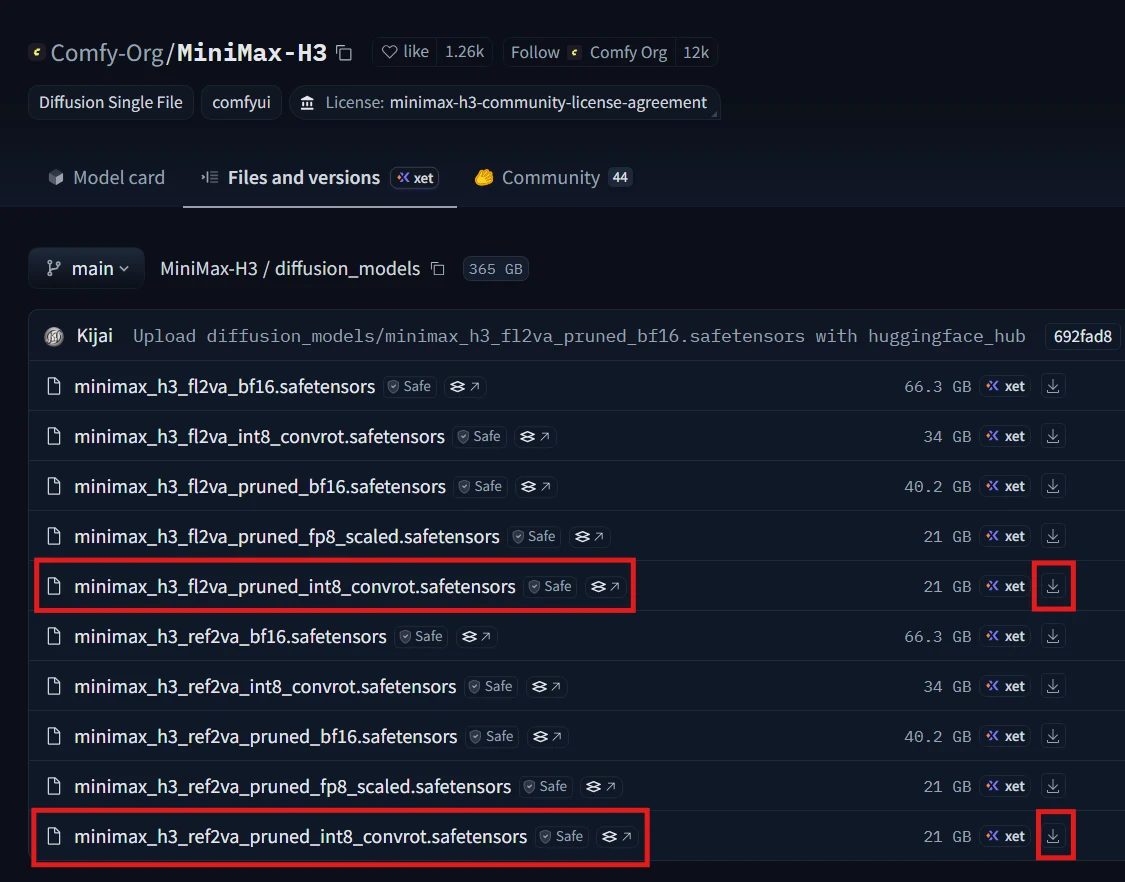Open minimax_h3_fl2va_bf16.safetensors
1125x882 pixels.
pyautogui.click(x=225, y=387)
